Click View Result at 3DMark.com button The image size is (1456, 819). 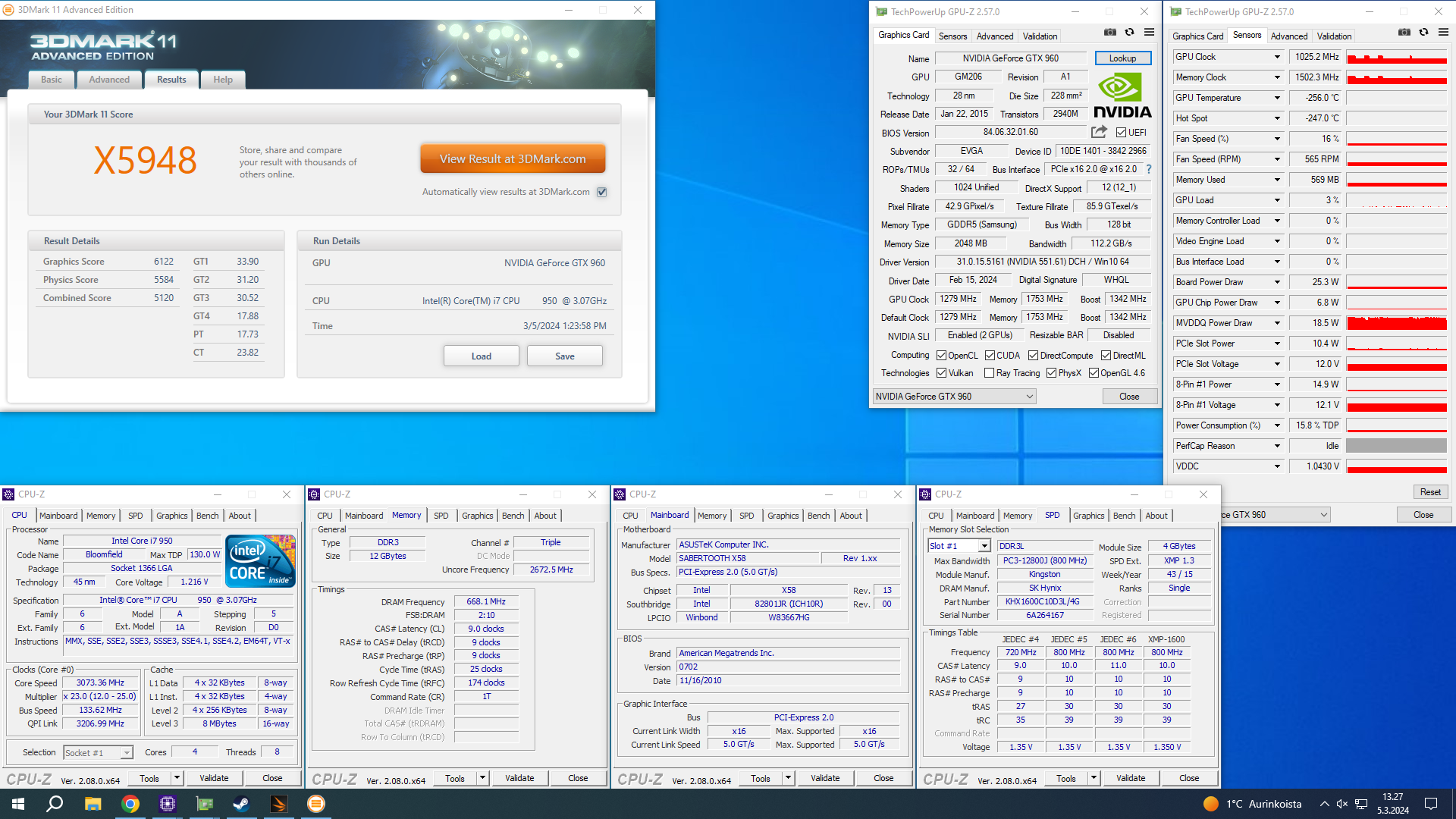[x=513, y=159]
